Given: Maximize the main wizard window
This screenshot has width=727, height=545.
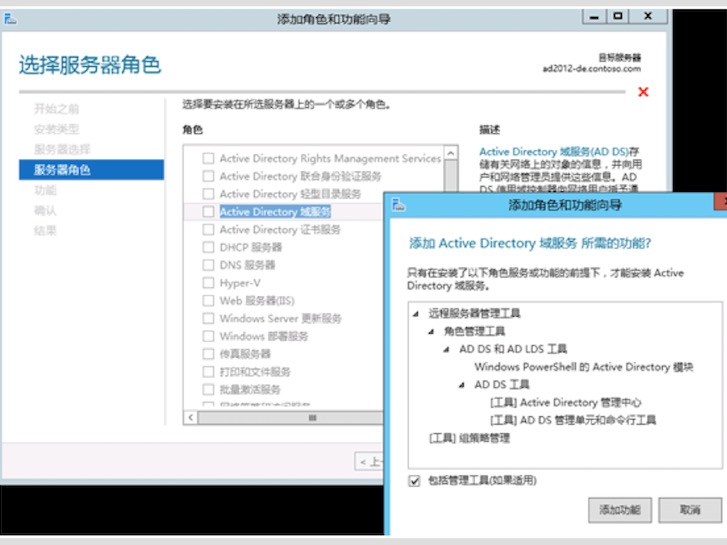Looking at the screenshot, I should (x=618, y=16).
